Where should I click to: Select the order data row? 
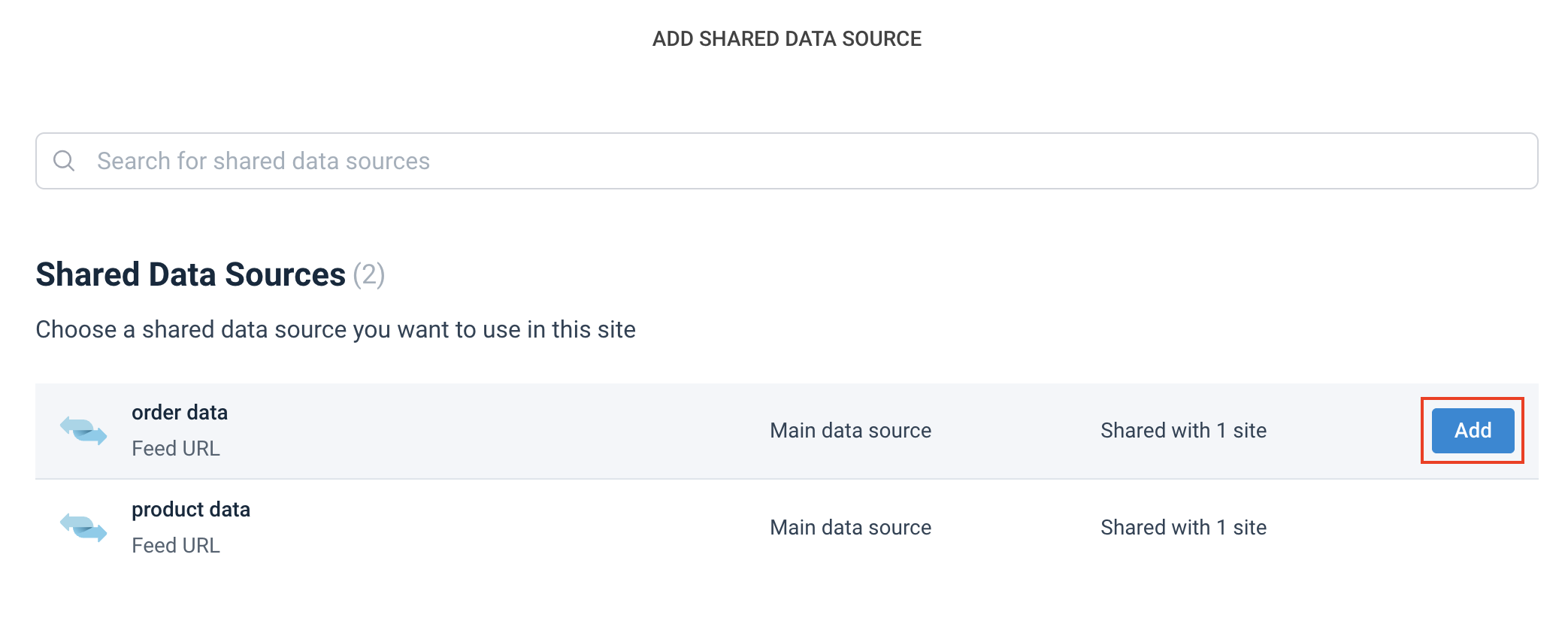point(526,430)
